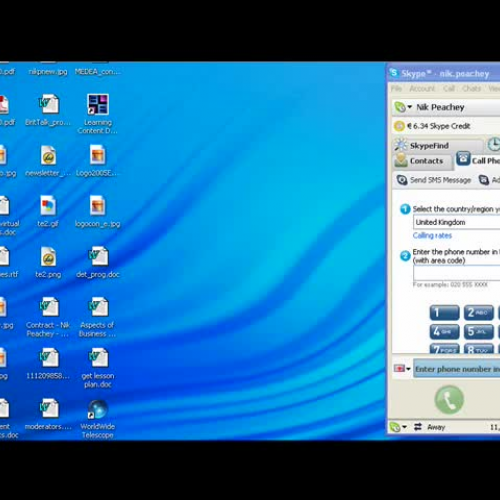Click the history clock tab icon

[494, 144]
